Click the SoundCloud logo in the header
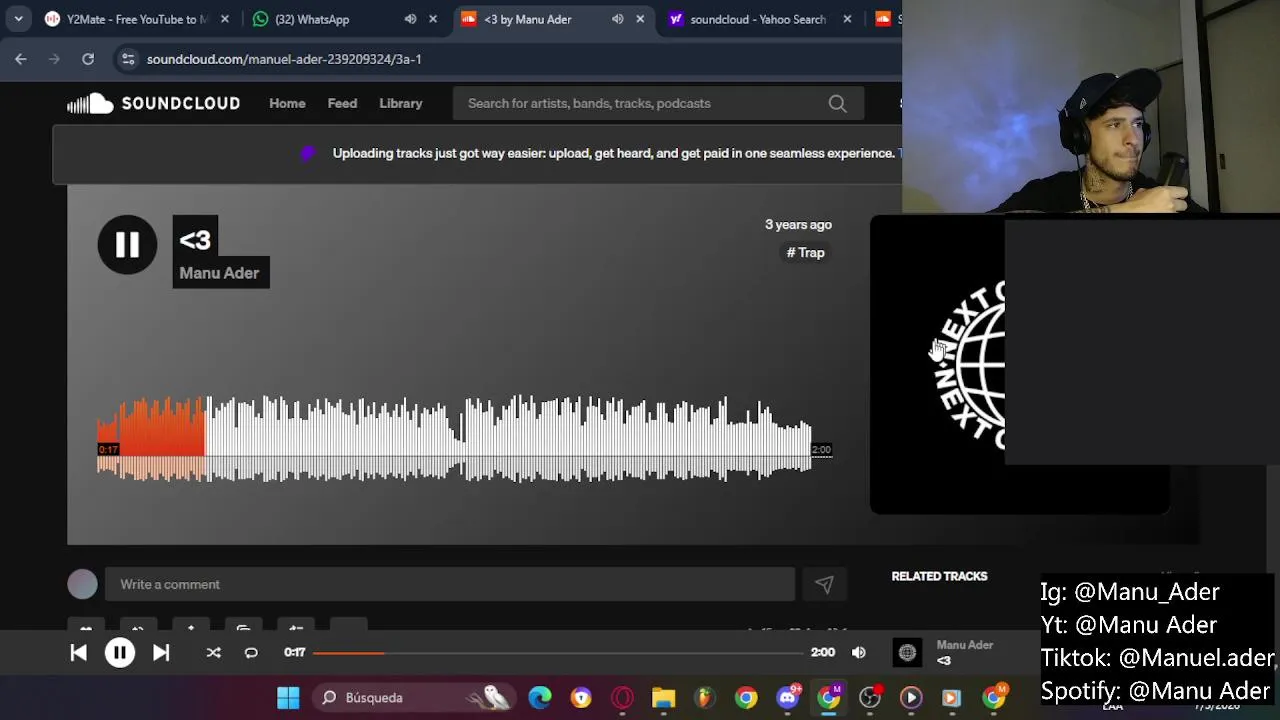1280x720 pixels. pyautogui.click(x=153, y=103)
